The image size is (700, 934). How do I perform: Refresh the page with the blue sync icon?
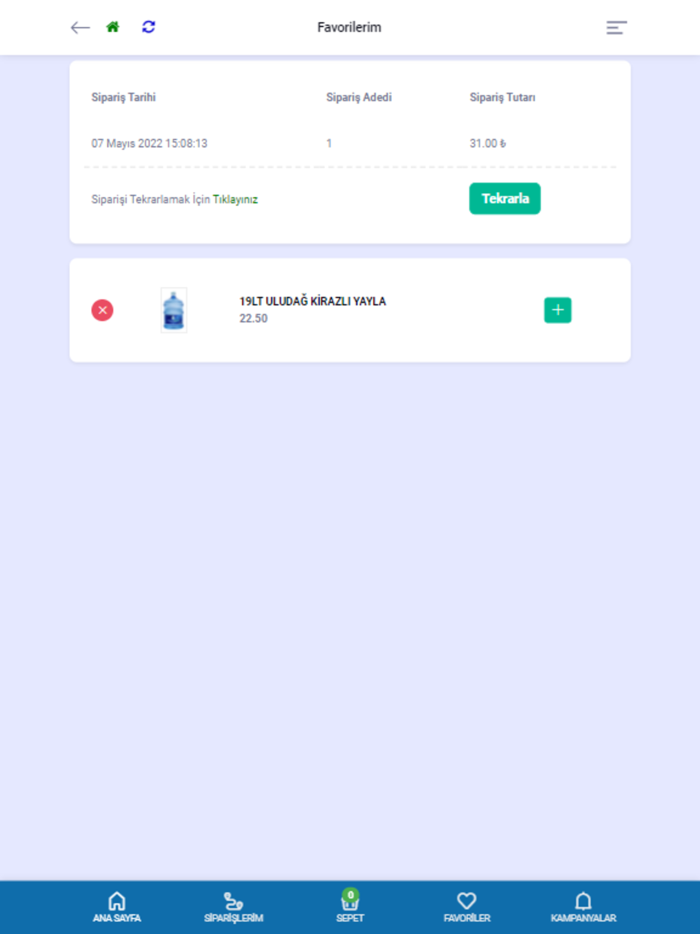pos(148,27)
